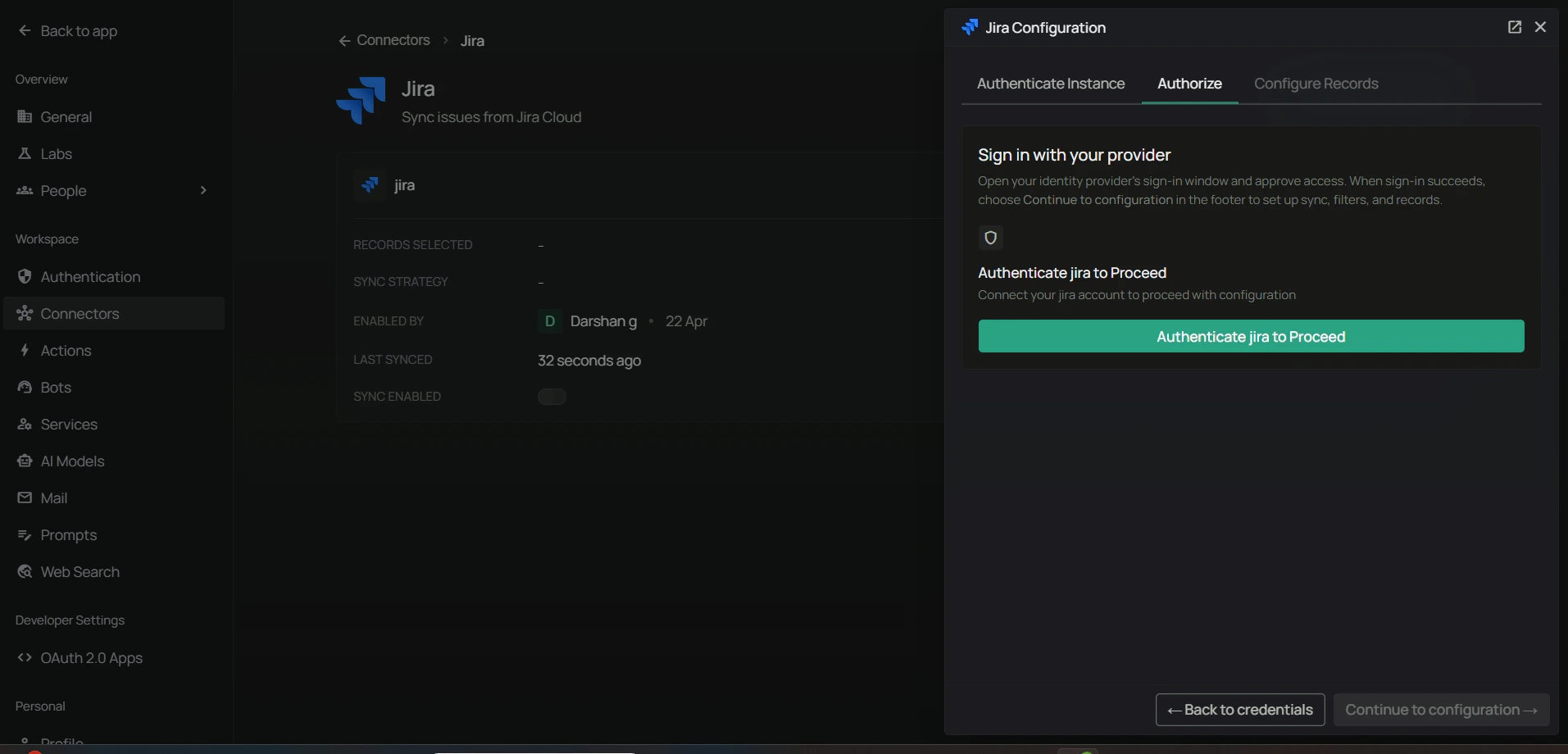1568x754 pixels.
Task: Click the Prompts pencil icon
Action: [x=25, y=534]
